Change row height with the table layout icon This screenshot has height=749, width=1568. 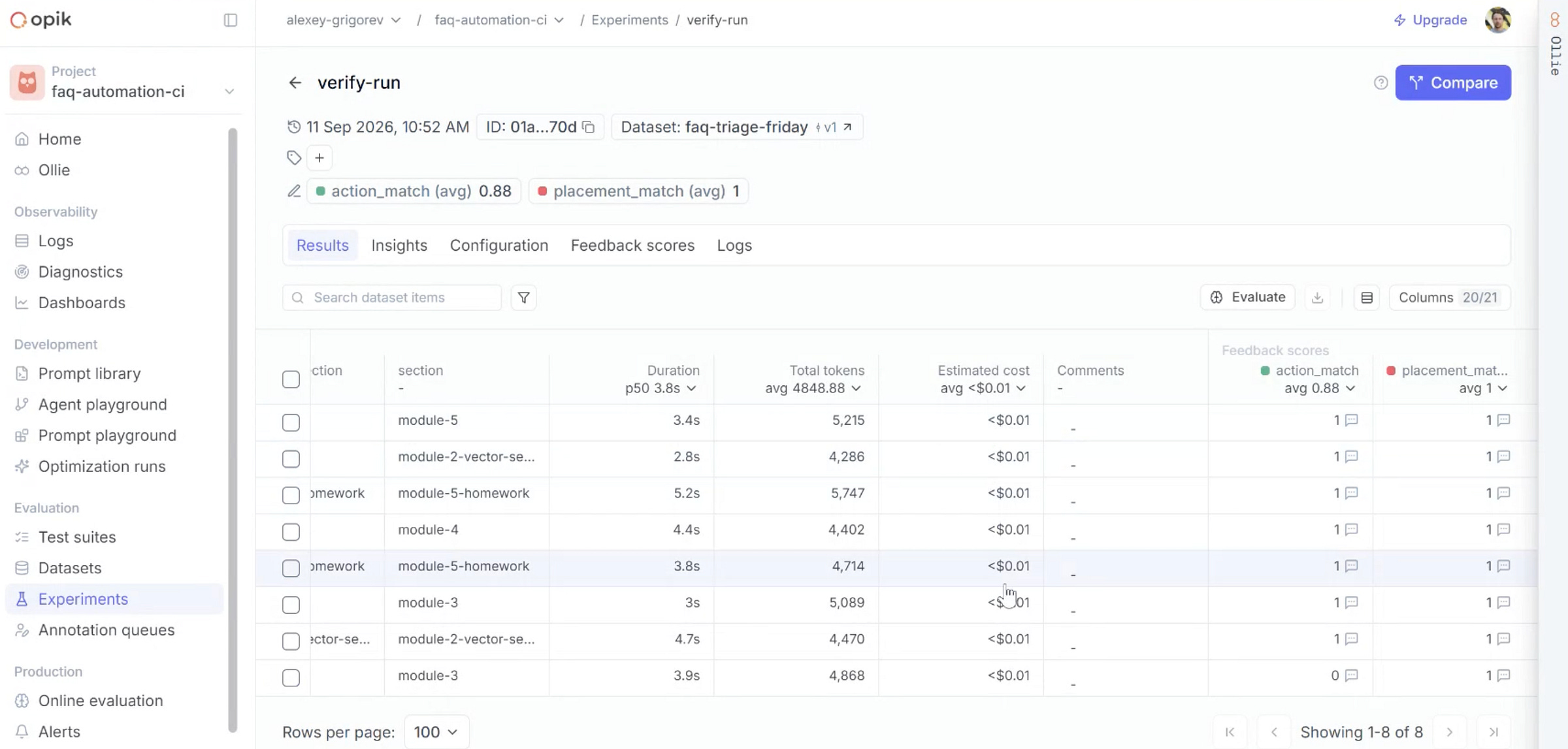1367,298
